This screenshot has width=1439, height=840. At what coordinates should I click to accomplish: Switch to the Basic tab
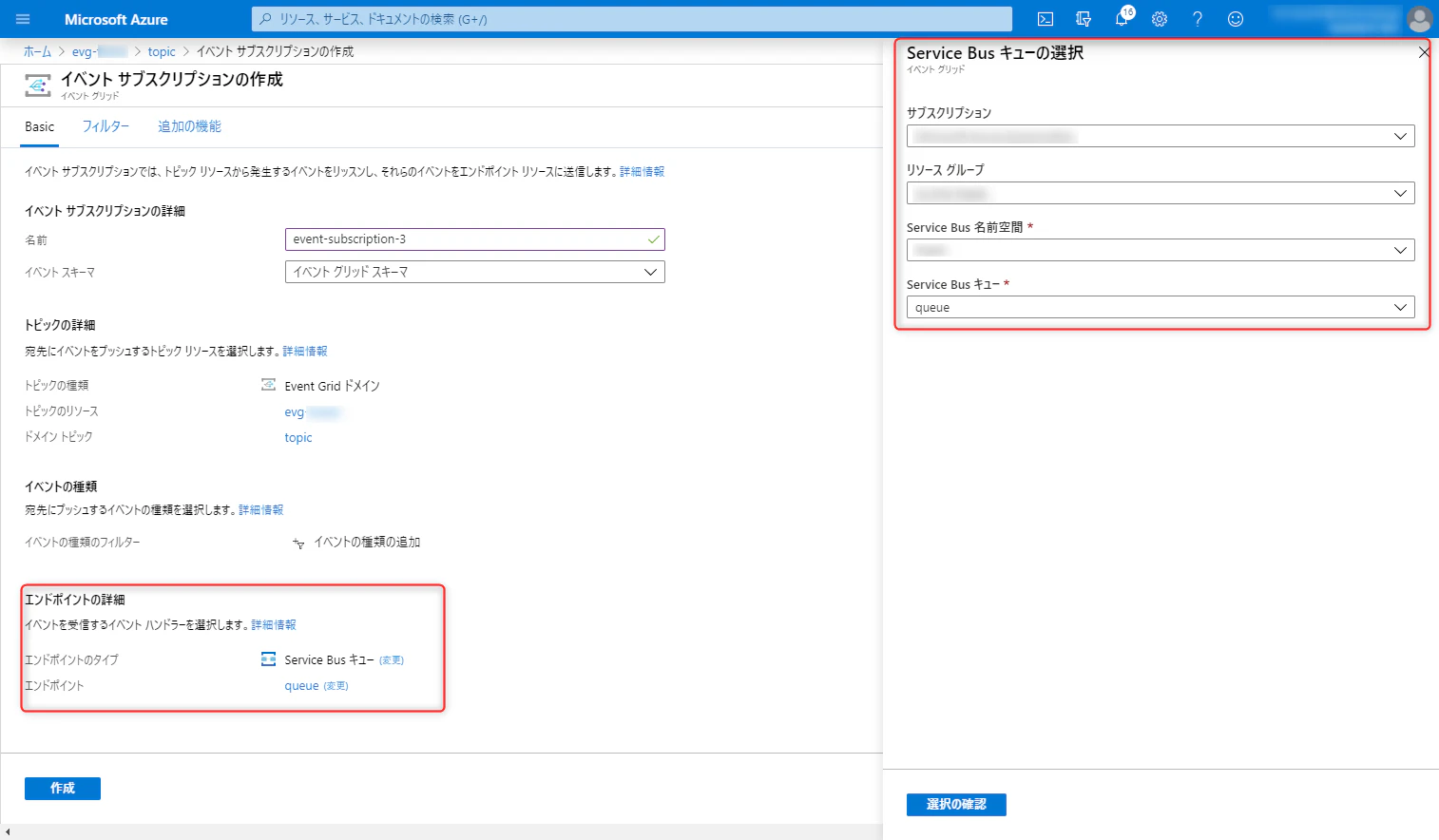(x=40, y=126)
